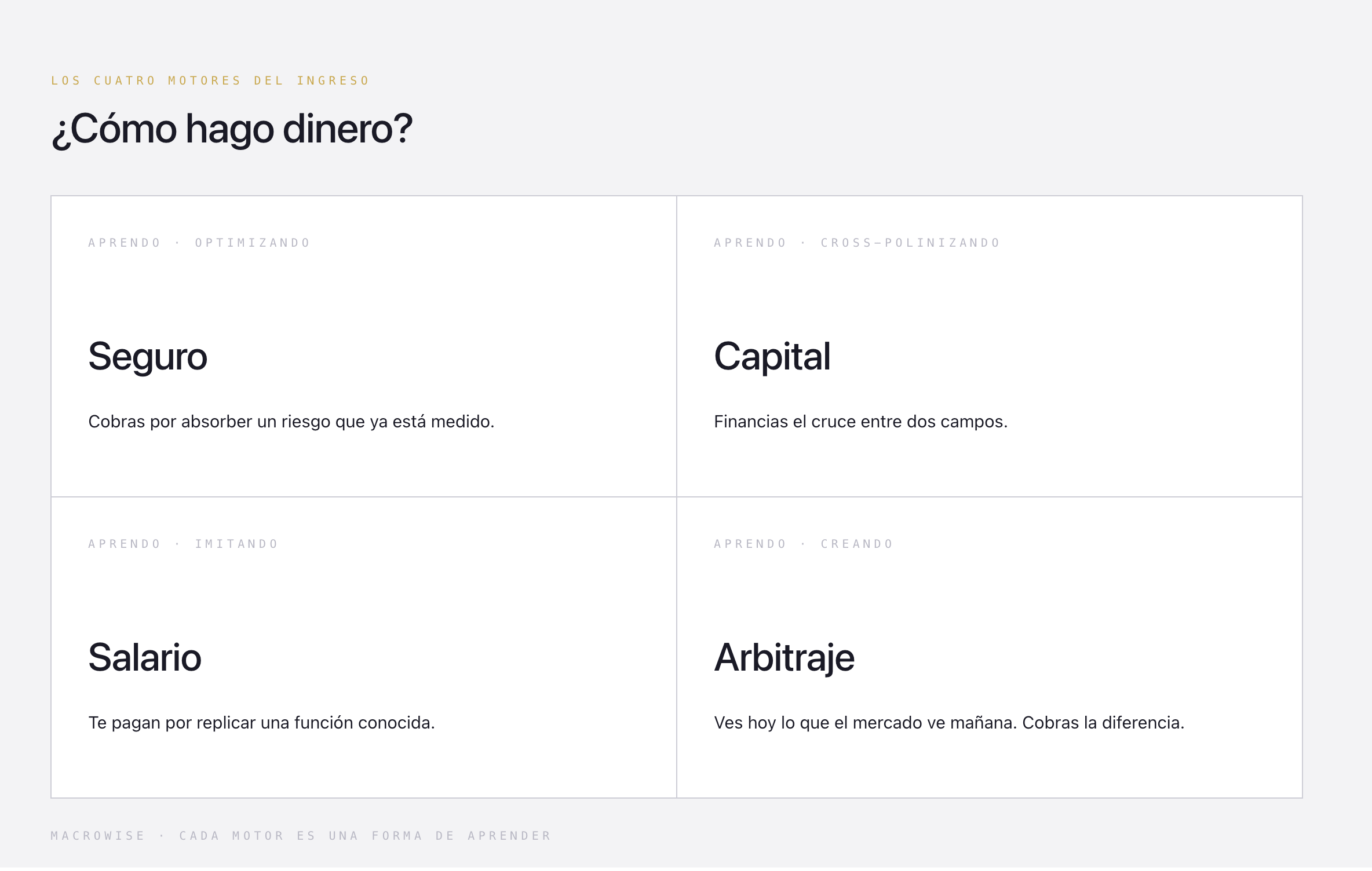Click the APRENDO · OPTIMIZANDO label

click(199, 243)
